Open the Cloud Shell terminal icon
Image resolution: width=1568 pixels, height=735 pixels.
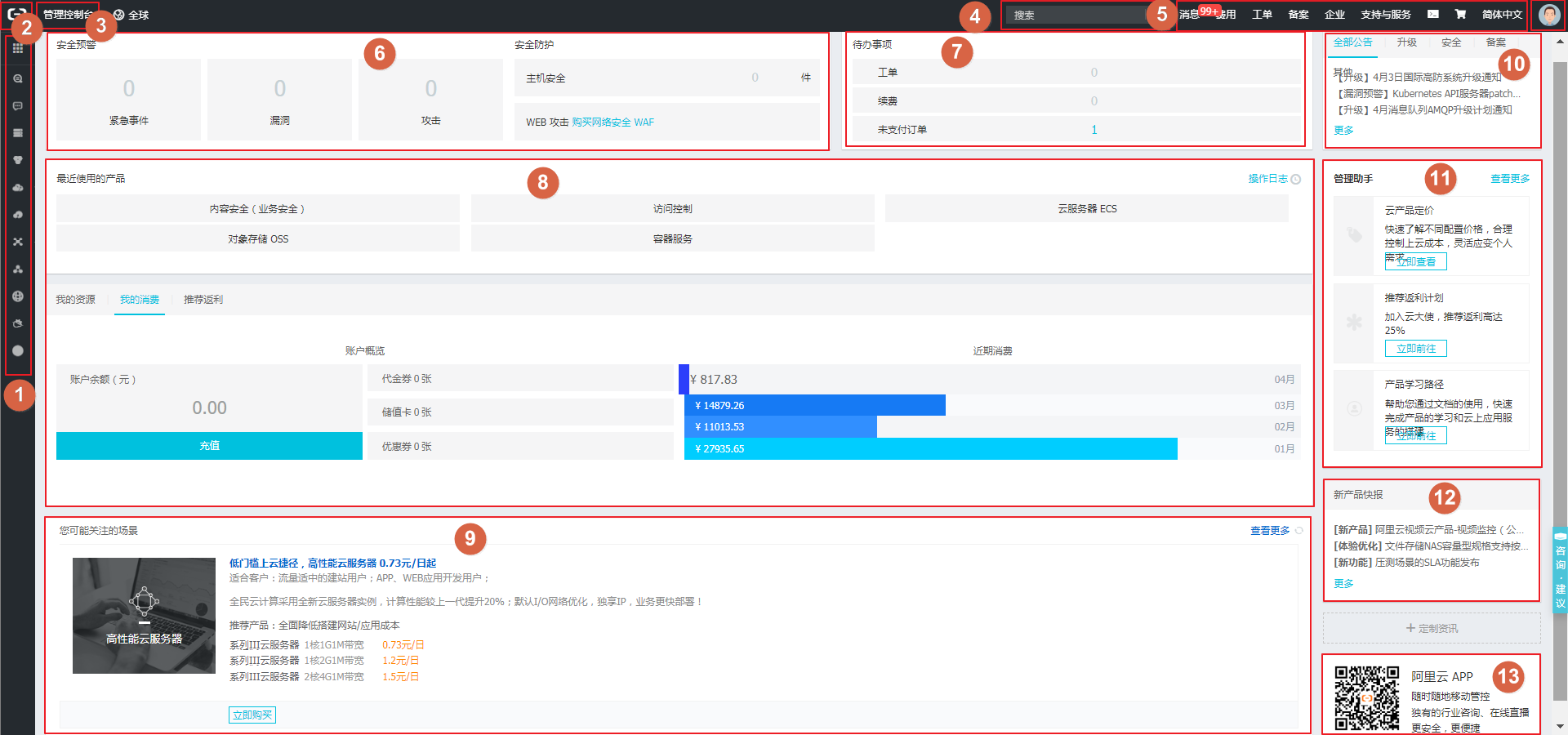tap(1433, 14)
